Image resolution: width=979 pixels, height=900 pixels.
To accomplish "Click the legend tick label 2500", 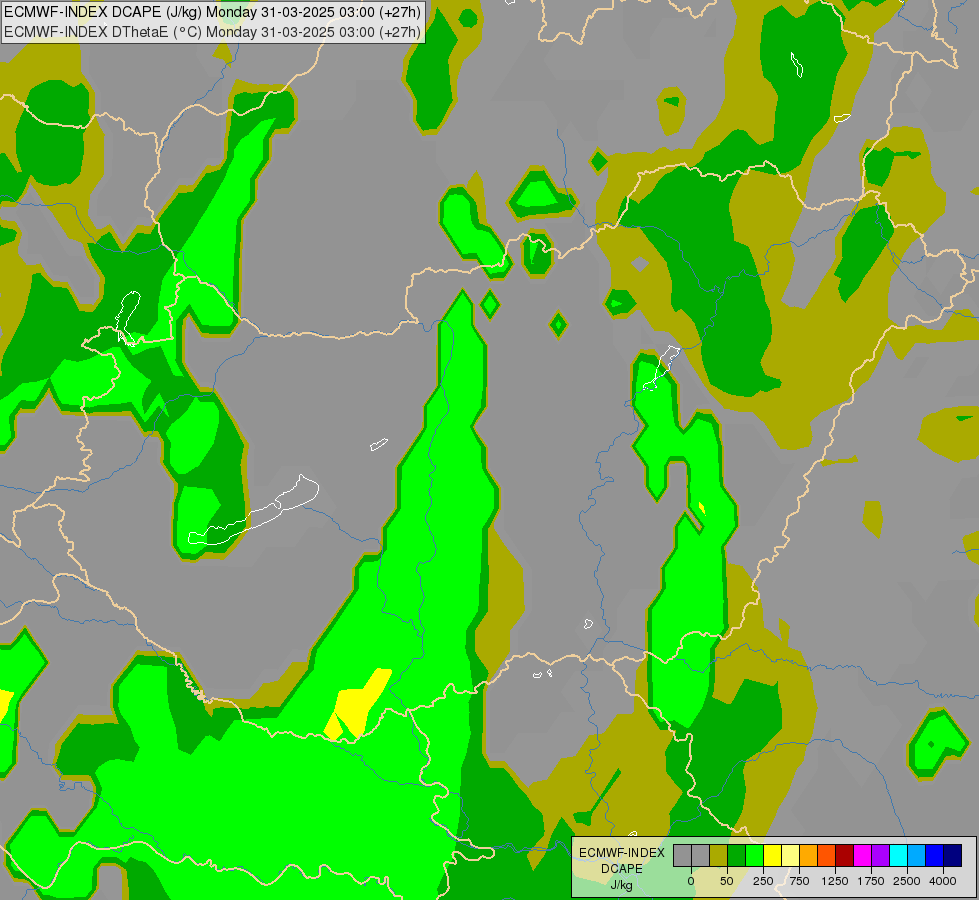I will (907, 881).
